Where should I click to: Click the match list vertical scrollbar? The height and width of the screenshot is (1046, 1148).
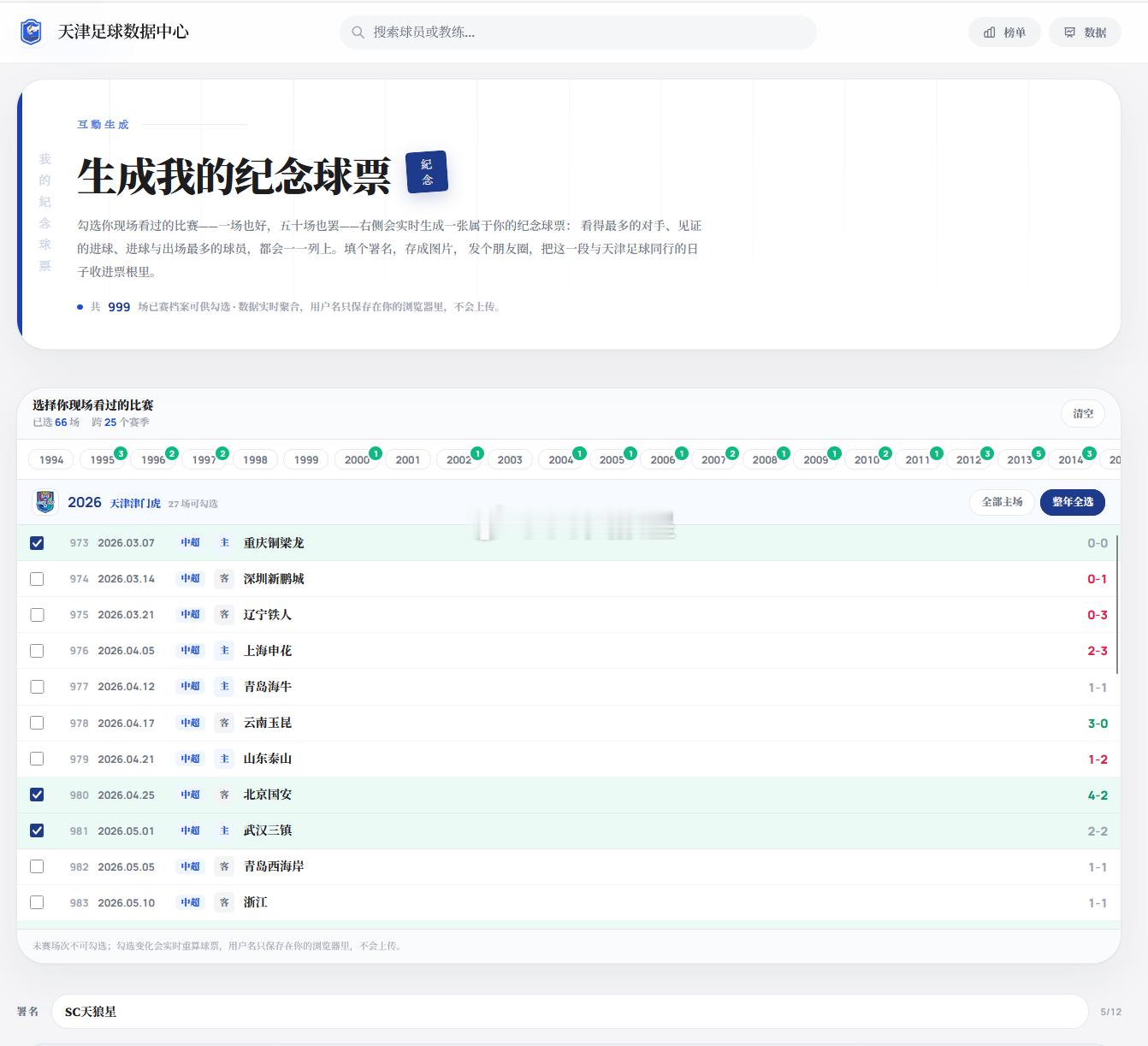(1117, 604)
